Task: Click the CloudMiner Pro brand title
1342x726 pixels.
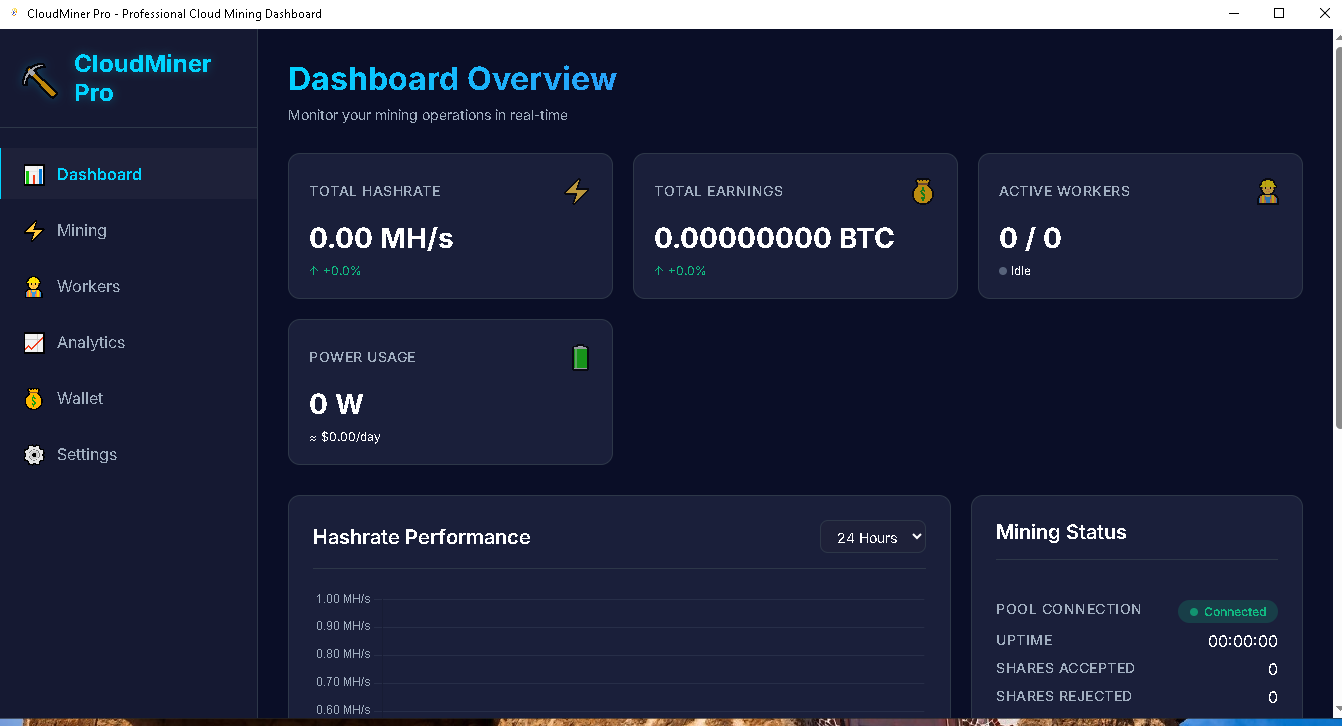Action: click(x=142, y=78)
